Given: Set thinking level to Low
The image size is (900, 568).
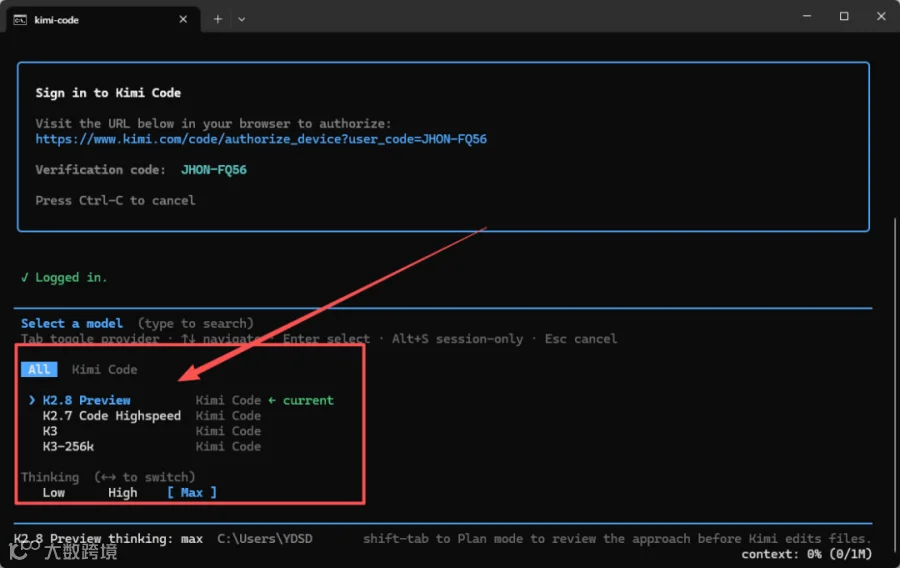Looking at the screenshot, I should pyautogui.click(x=53, y=493).
